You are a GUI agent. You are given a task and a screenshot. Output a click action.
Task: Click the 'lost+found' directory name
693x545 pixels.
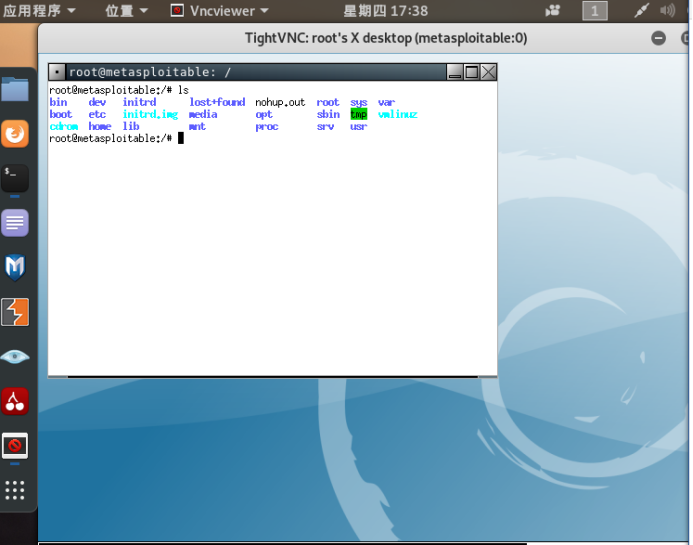pos(217,102)
